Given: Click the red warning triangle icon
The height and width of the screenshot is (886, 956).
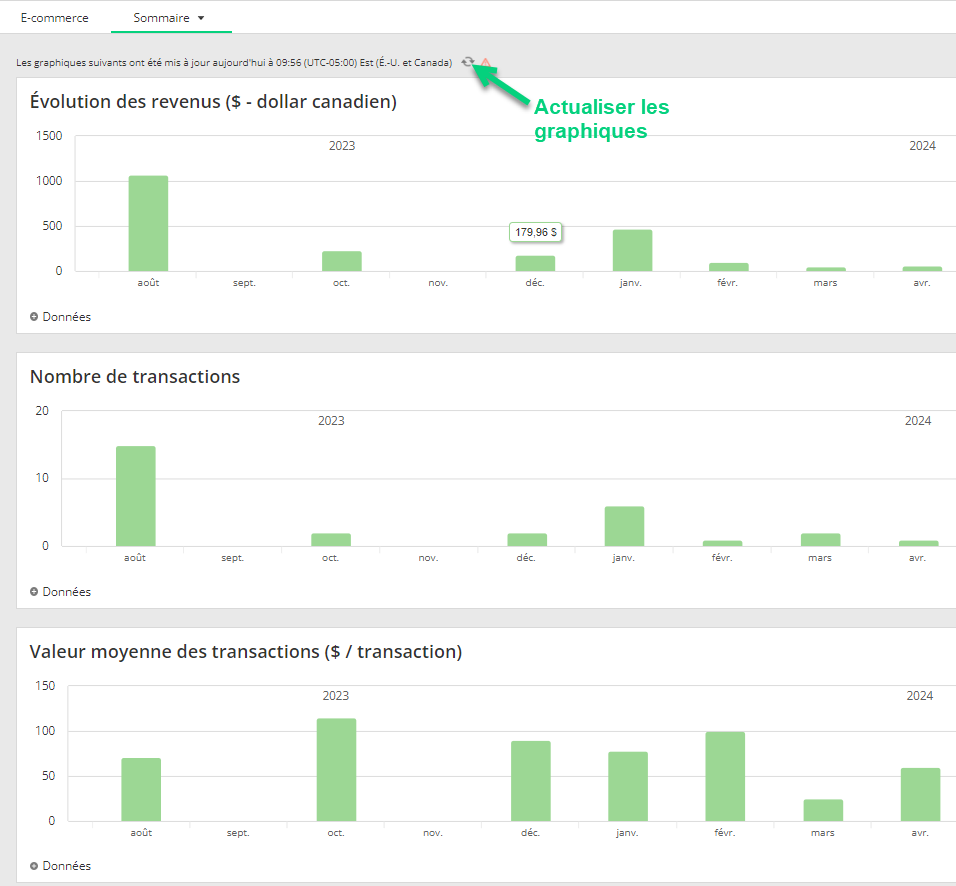Looking at the screenshot, I should [x=485, y=63].
